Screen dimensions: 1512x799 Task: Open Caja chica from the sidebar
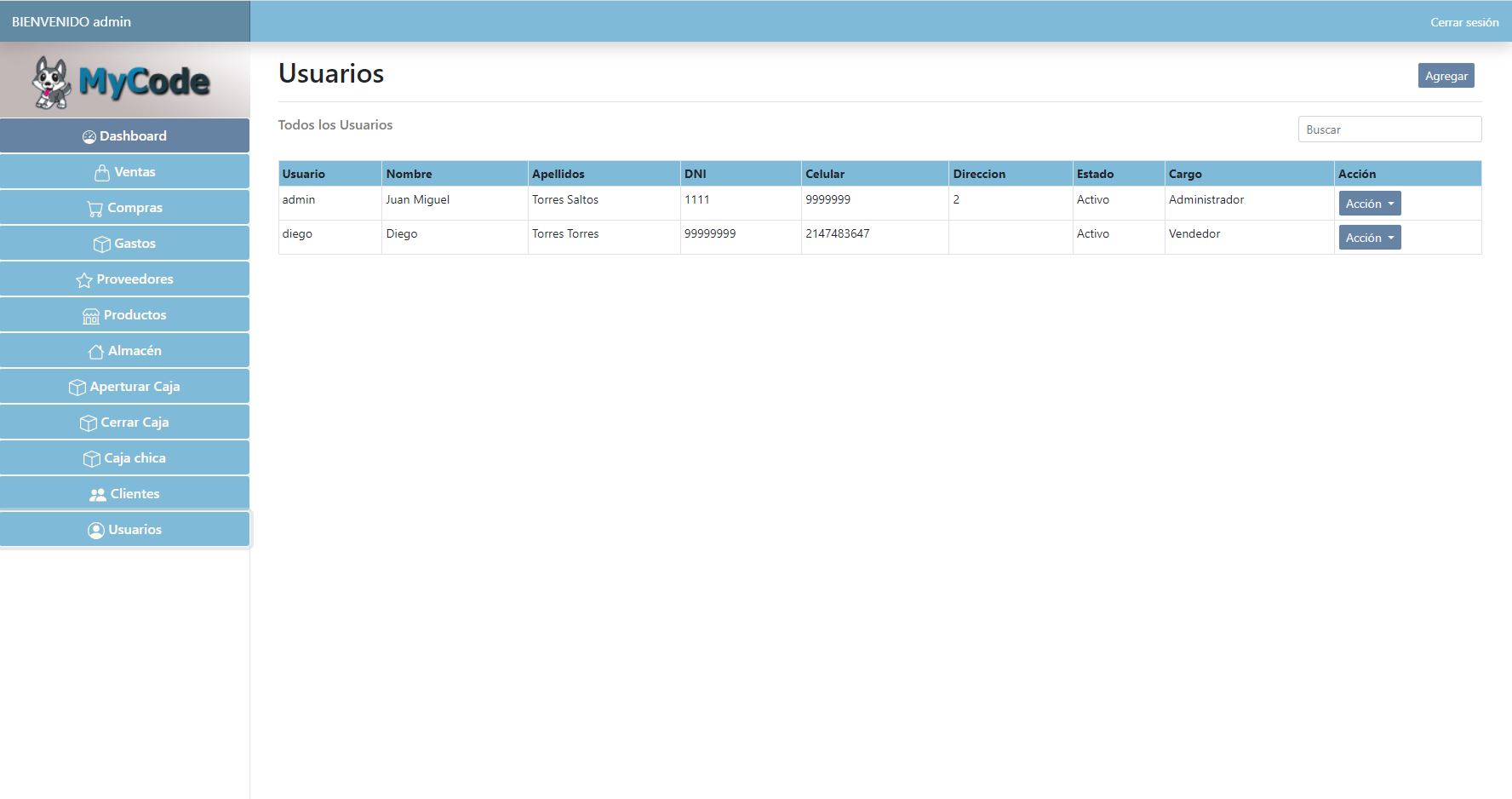pos(125,458)
